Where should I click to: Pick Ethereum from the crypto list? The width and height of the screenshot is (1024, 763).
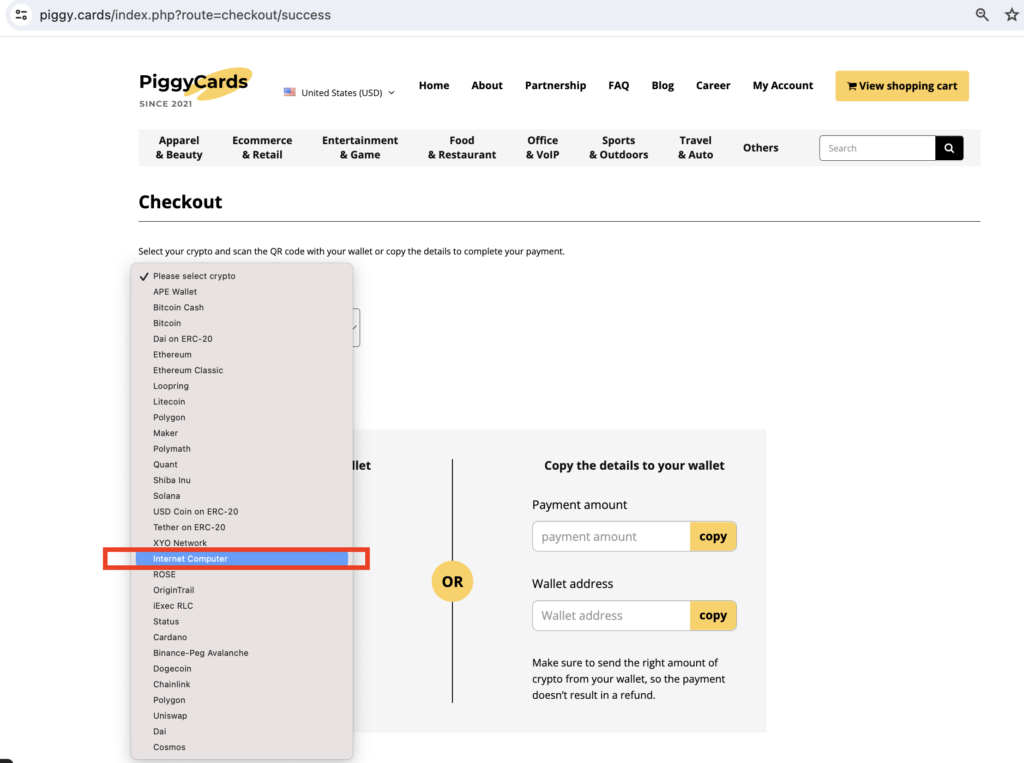coord(242,355)
